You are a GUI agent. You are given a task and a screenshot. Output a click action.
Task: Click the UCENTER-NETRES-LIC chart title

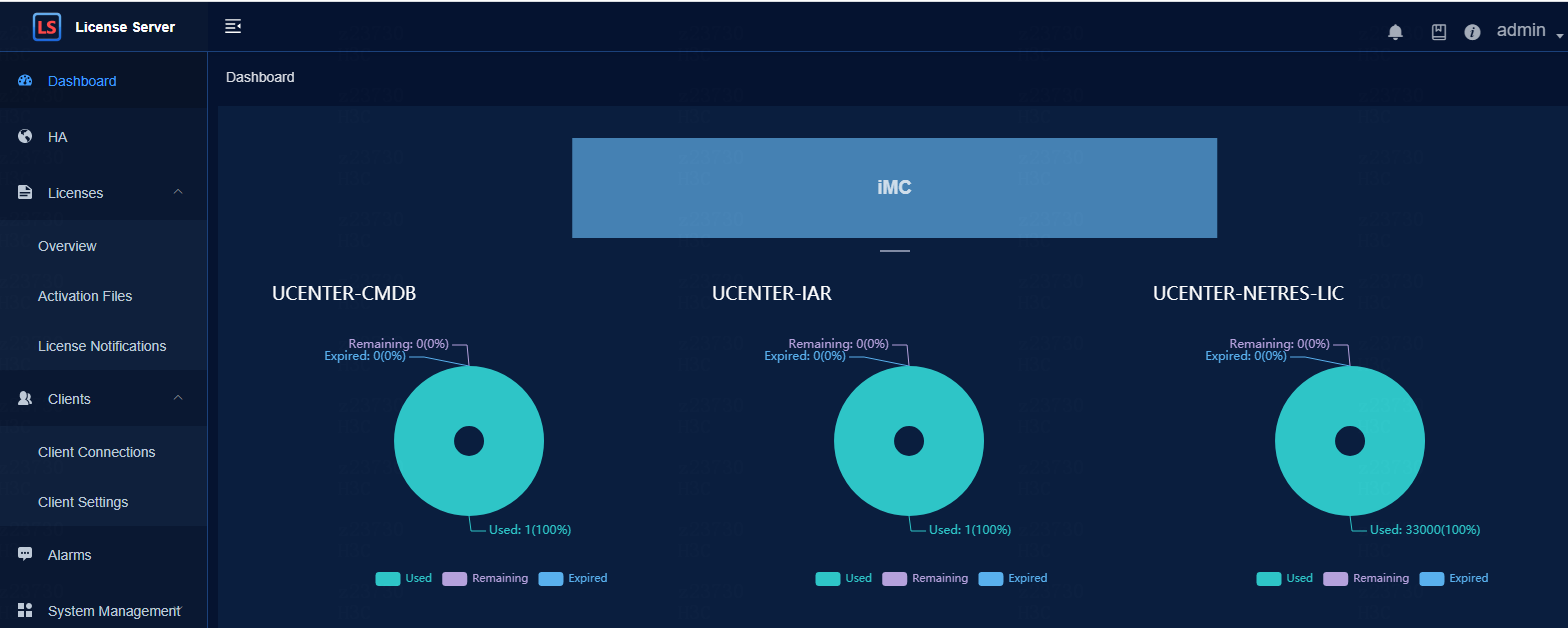1248,294
